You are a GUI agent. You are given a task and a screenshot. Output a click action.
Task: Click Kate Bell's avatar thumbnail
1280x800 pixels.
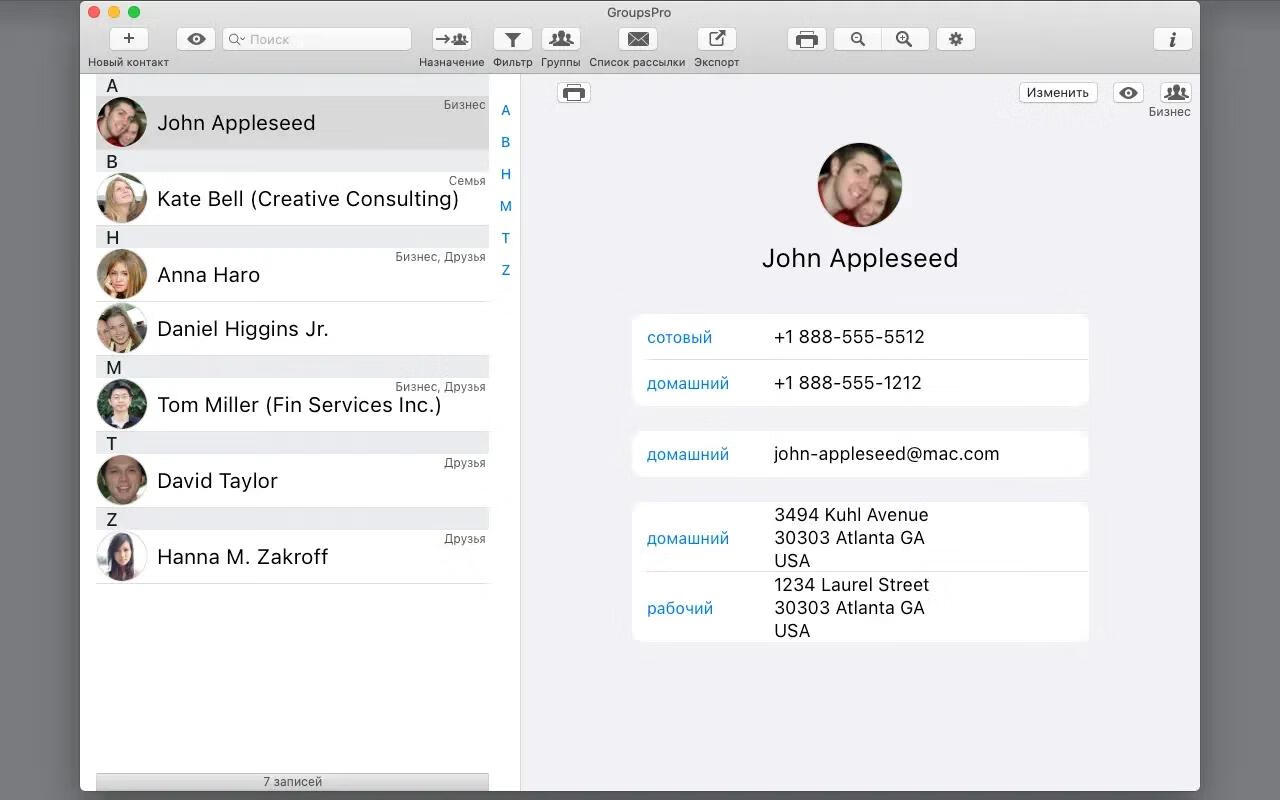pos(122,198)
